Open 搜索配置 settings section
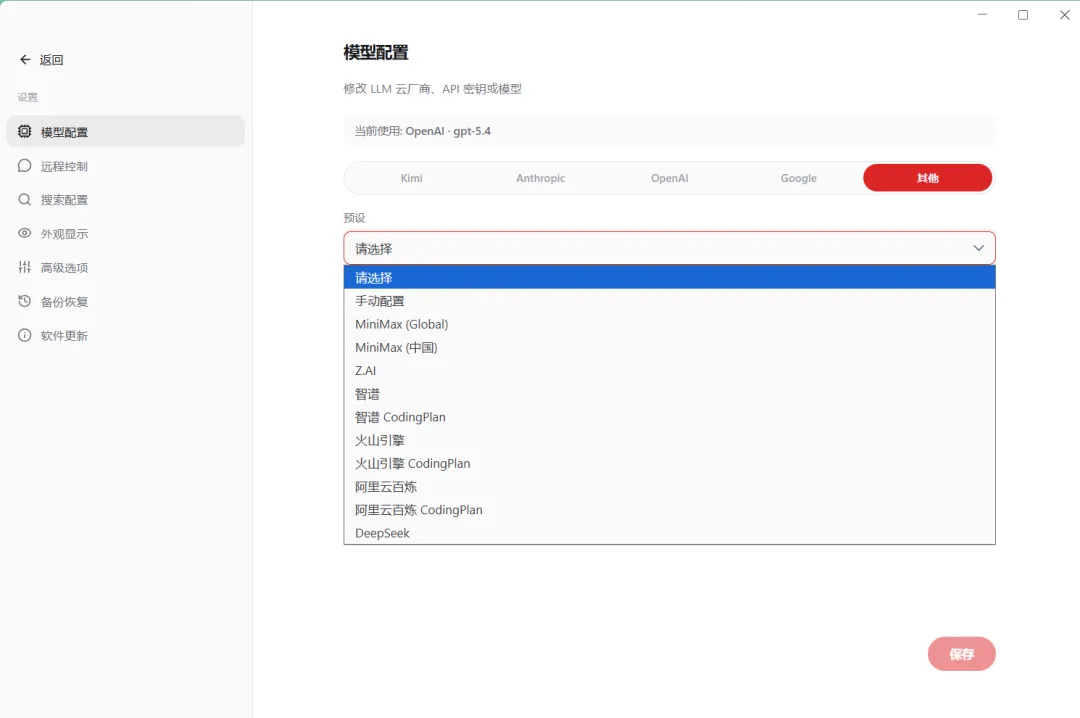 [x=126, y=200]
